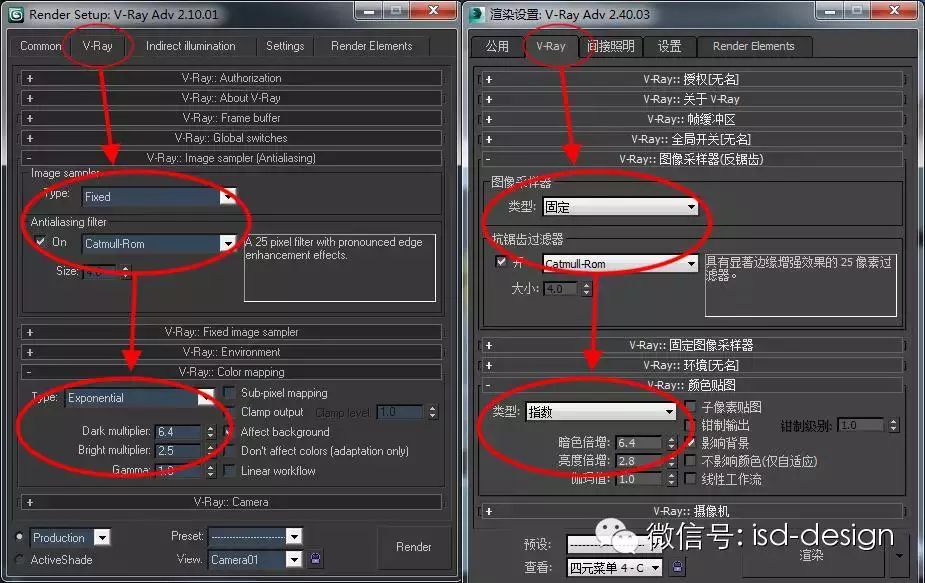The width and height of the screenshot is (925, 583).
Task: Open the 设置 tab in right window
Action: click(670, 46)
